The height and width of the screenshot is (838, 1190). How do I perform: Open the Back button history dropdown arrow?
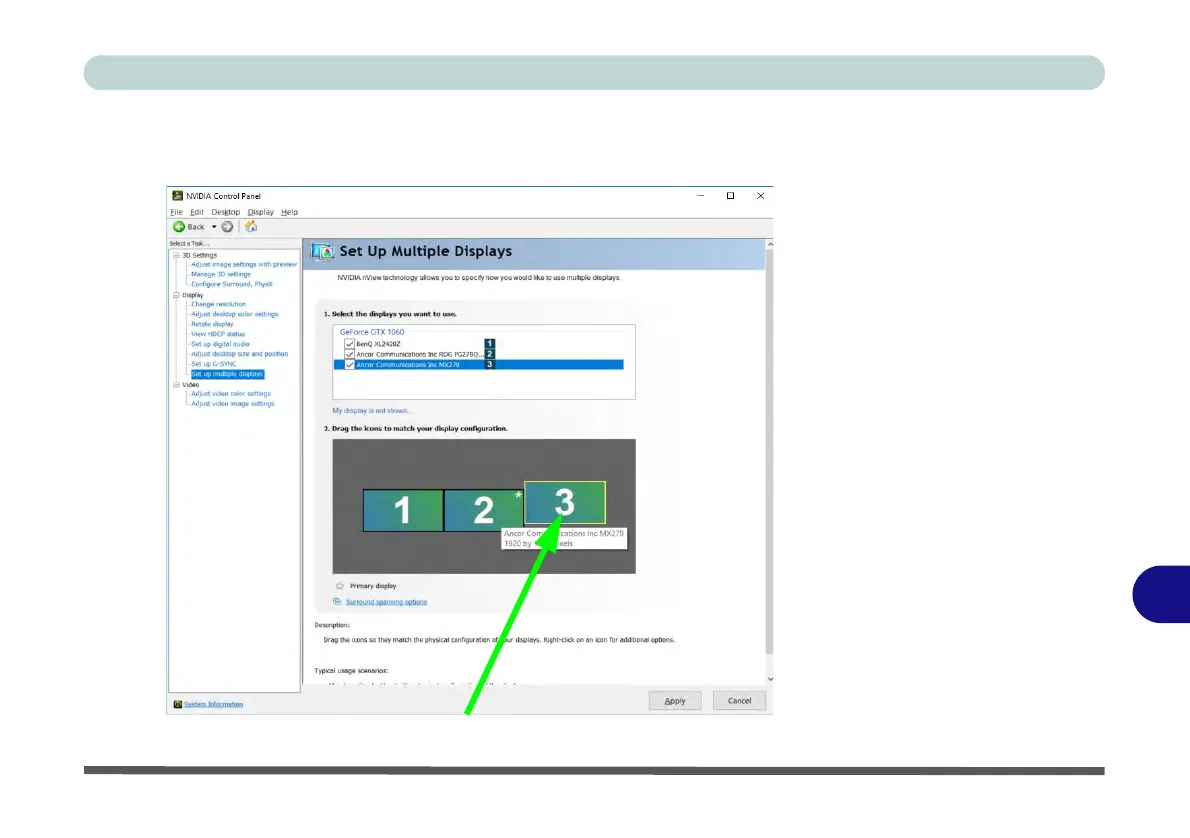pos(214,227)
